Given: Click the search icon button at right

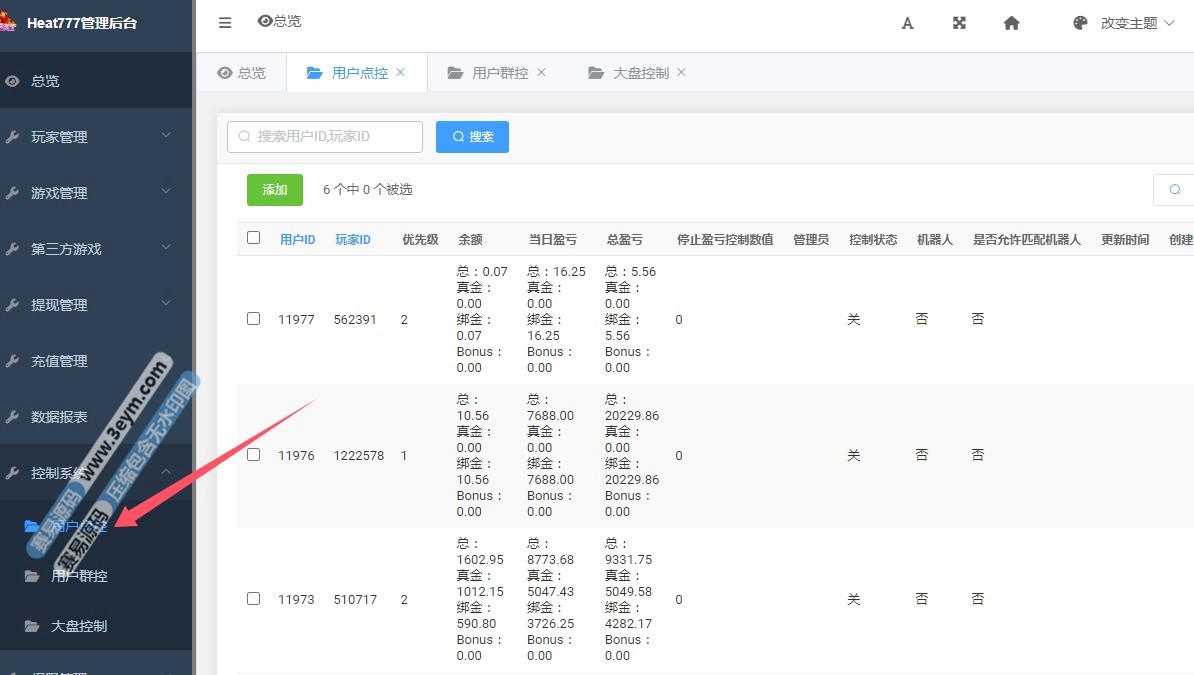Looking at the screenshot, I should coord(1175,190).
